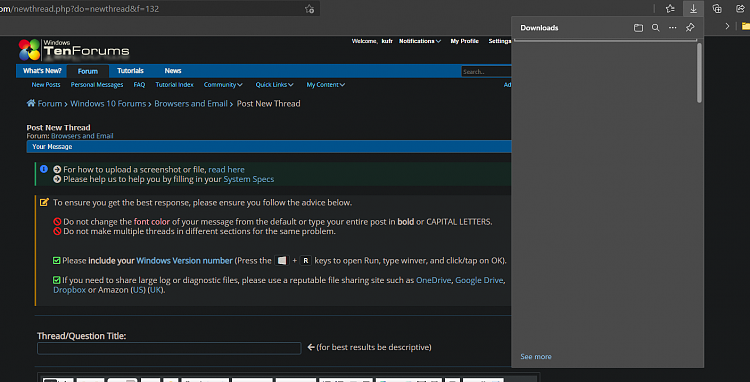The width and height of the screenshot is (750, 382).
Task: Open My Profile link
Action: point(464,41)
